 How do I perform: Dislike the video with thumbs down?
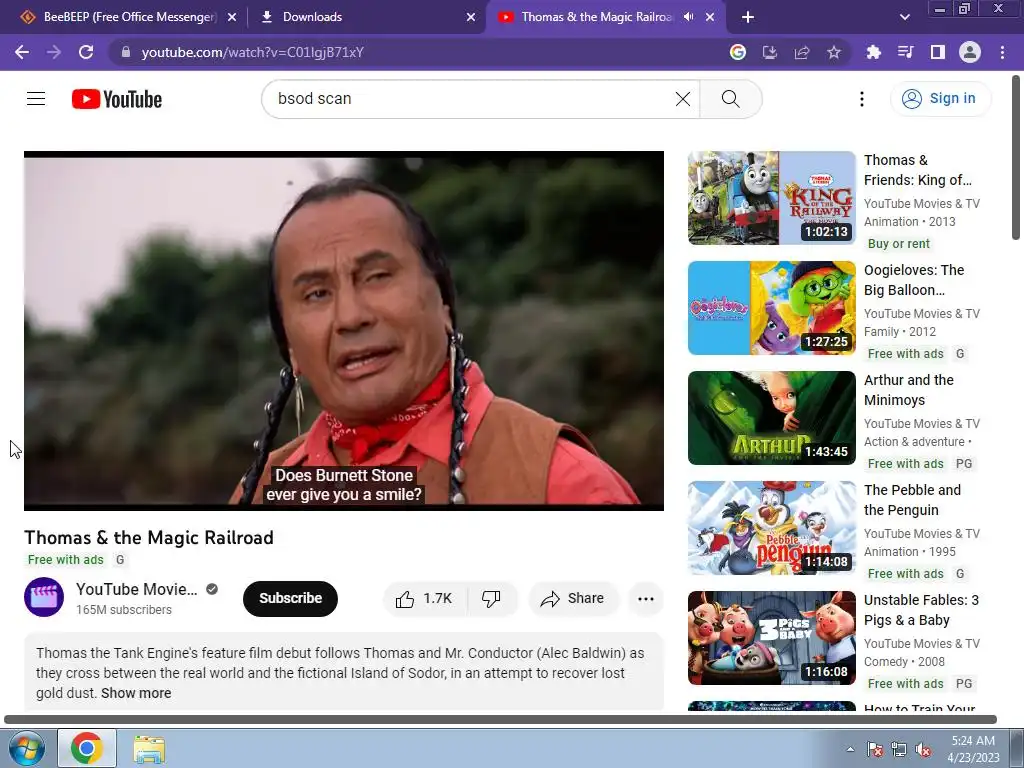[x=491, y=599]
